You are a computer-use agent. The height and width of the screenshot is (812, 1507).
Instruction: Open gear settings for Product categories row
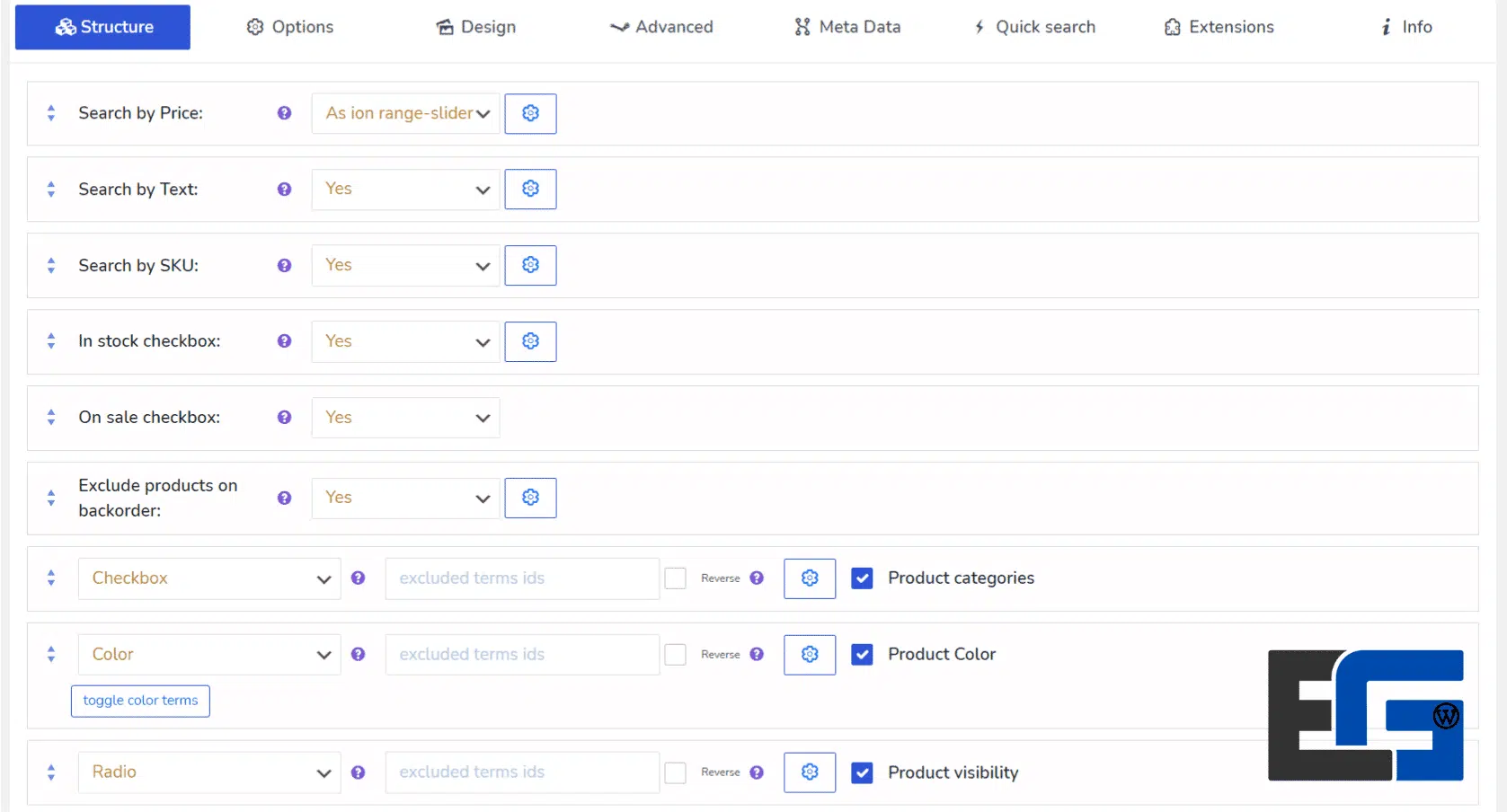click(x=809, y=578)
